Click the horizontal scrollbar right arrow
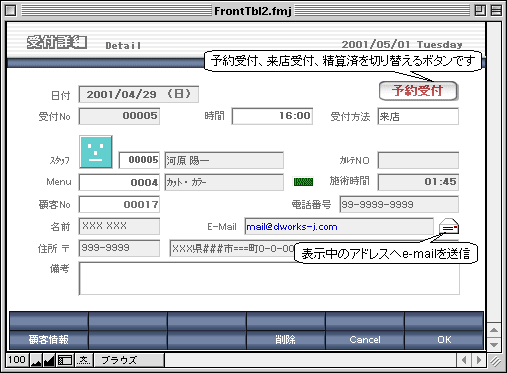 coord(479,360)
